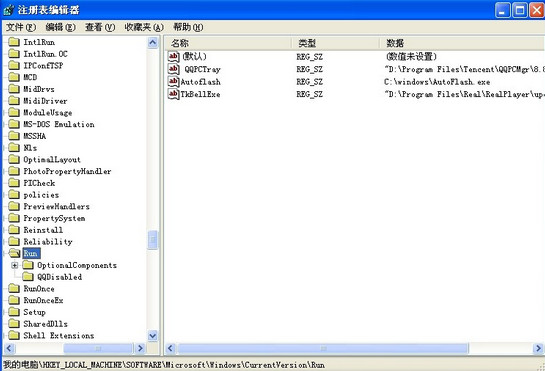The height and width of the screenshot is (371, 545).
Task: Click the registry editor title bar icon
Action: point(9,10)
